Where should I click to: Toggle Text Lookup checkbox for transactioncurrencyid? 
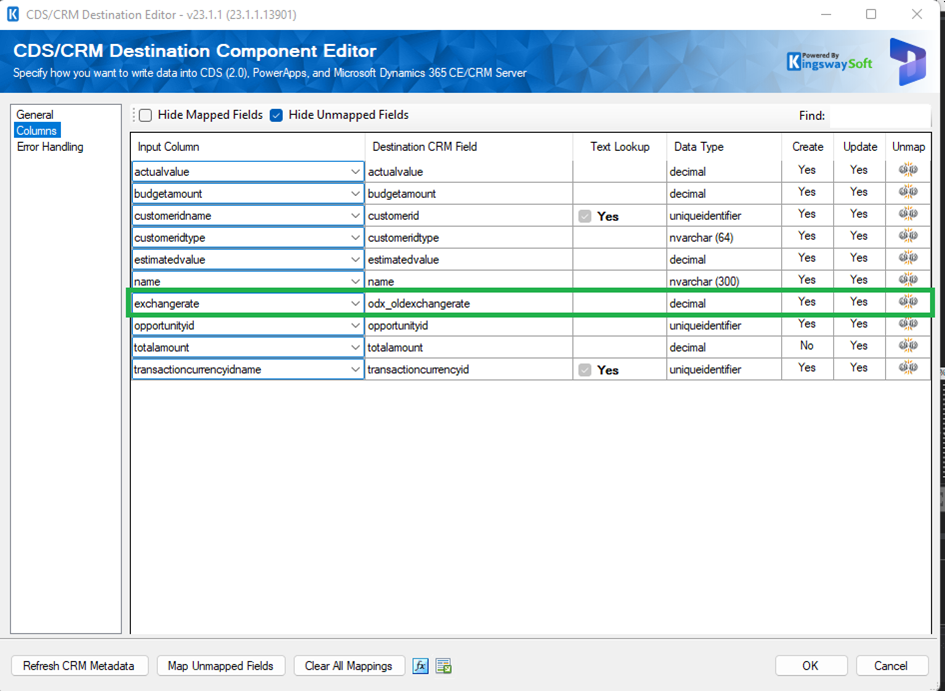(585, 370)
